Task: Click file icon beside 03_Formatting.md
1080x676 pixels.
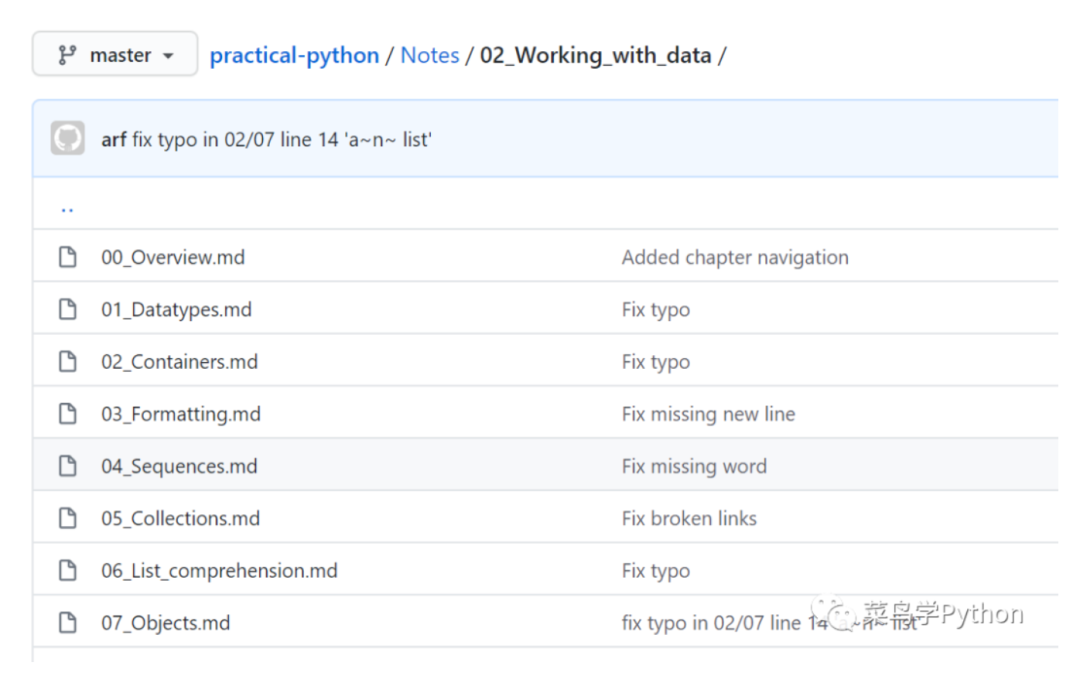Action: pyautogui.click(x=68, y=414)
